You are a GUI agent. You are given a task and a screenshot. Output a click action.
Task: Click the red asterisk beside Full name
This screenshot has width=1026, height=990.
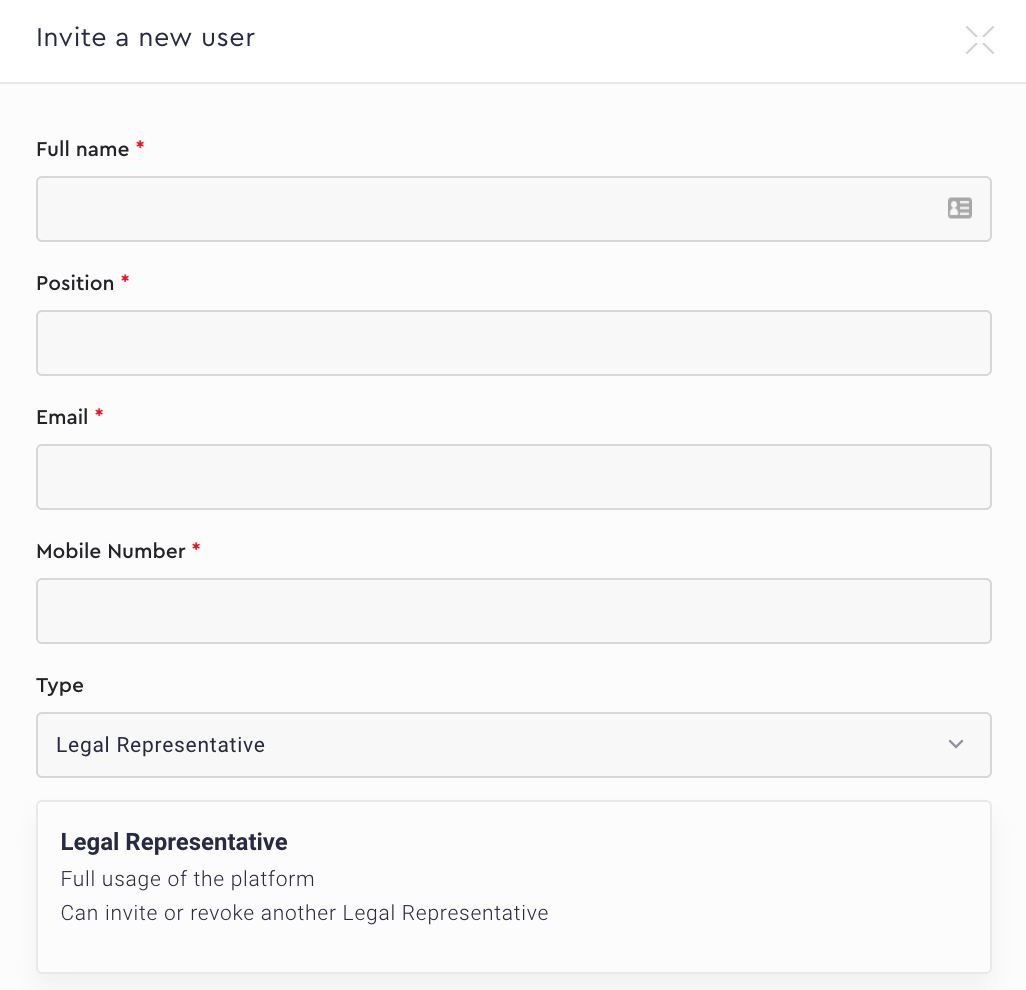[140, 147]
